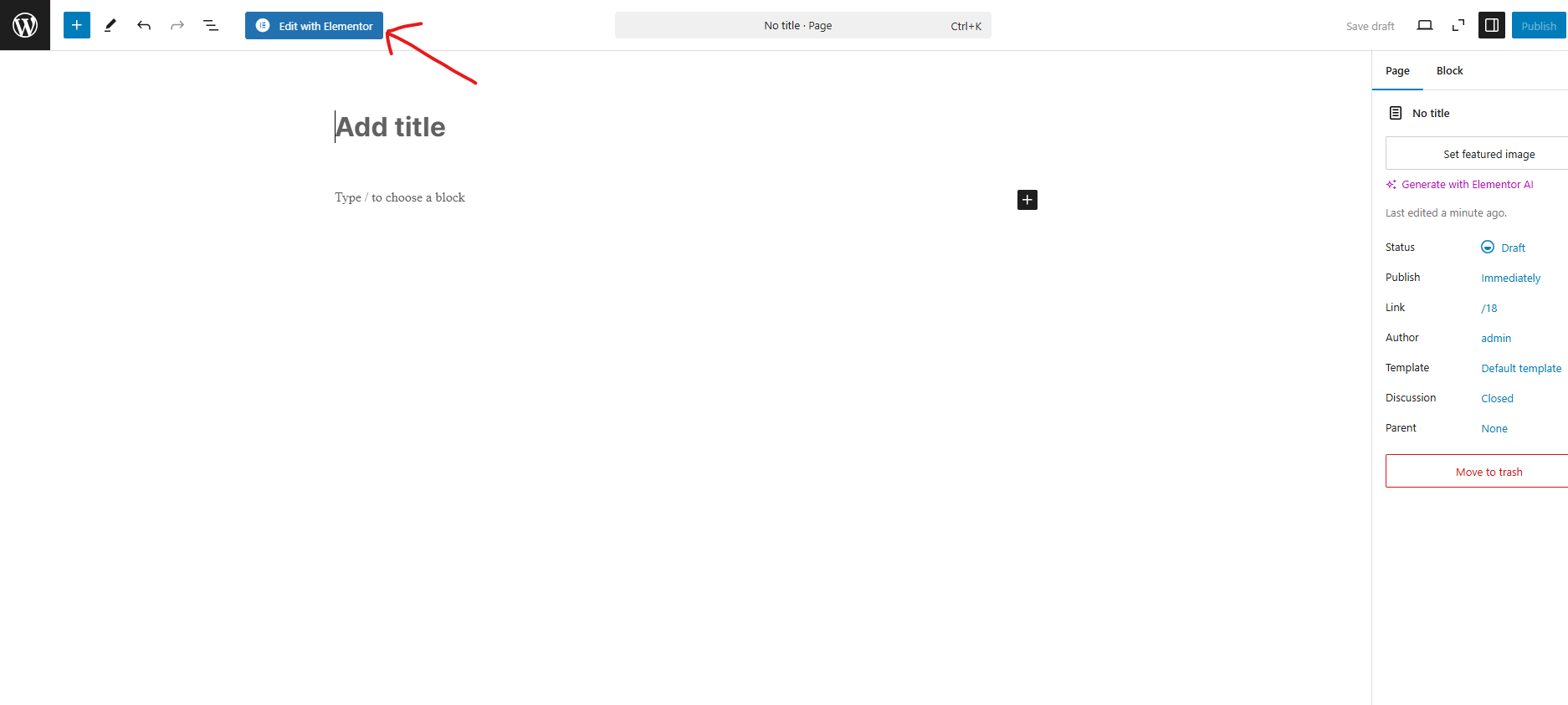Change Discussion Closed setting

tap(1497, 398)
